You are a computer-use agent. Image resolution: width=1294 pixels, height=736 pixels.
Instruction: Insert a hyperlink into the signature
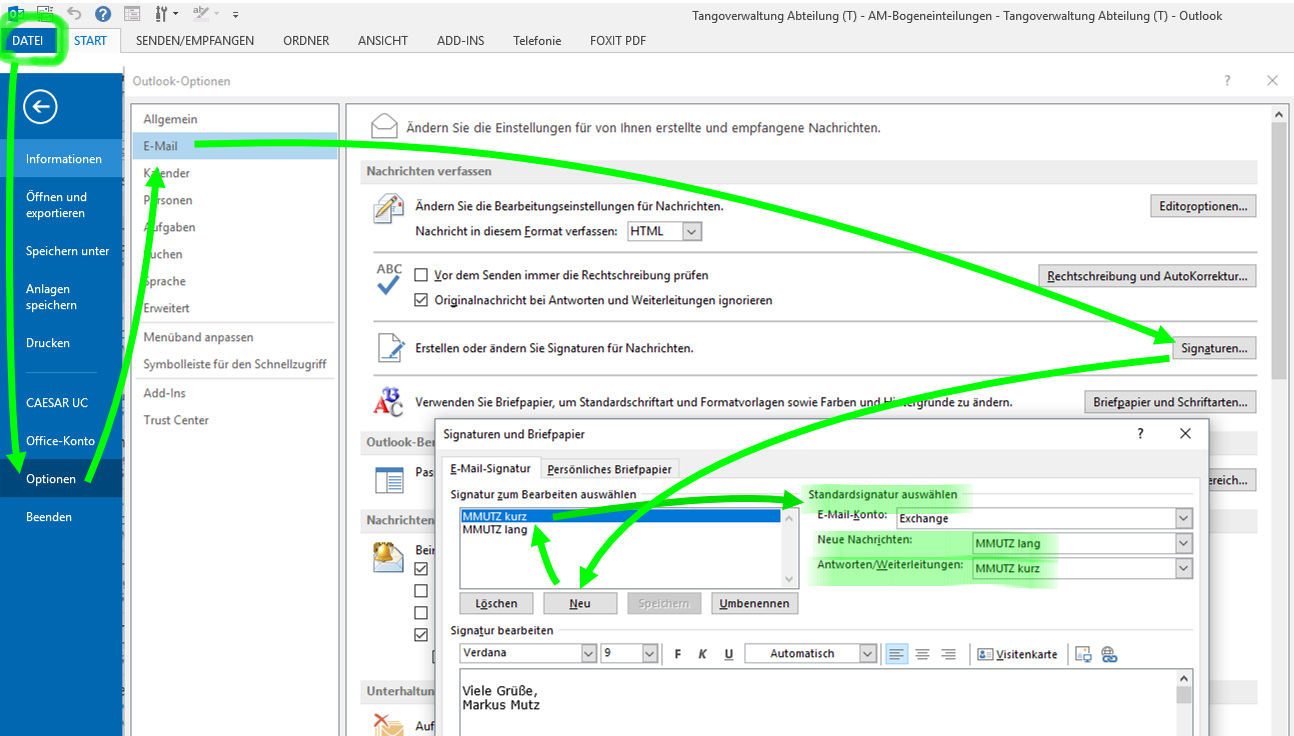1108,654
